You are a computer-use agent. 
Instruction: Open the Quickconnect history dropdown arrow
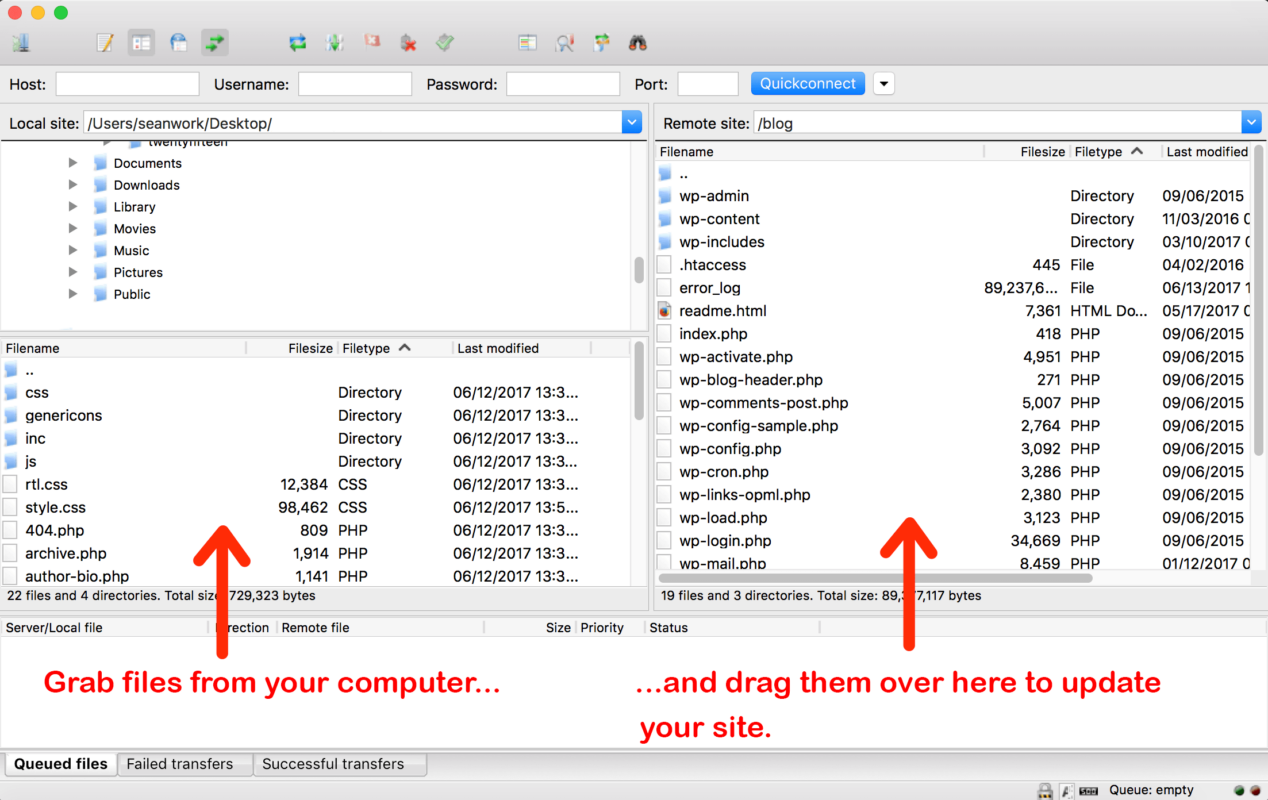883,84
